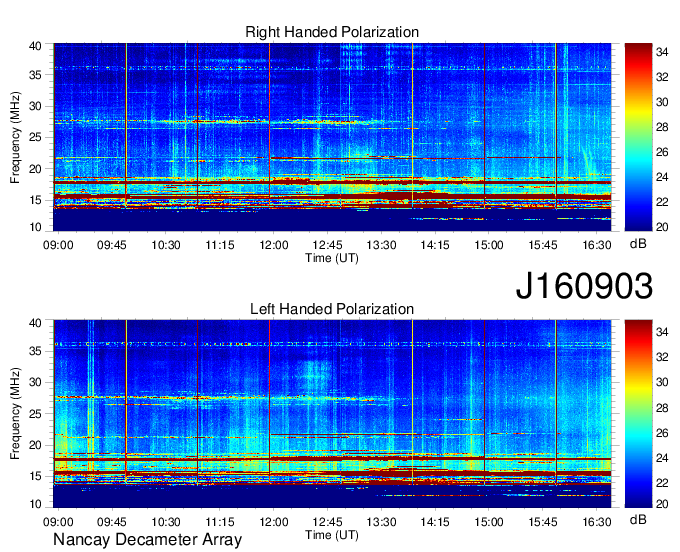This screenshot has width=680, height=552.
Task: Click the 20 MHz tick on Right Handed plot
Action: tap(36, 169)
